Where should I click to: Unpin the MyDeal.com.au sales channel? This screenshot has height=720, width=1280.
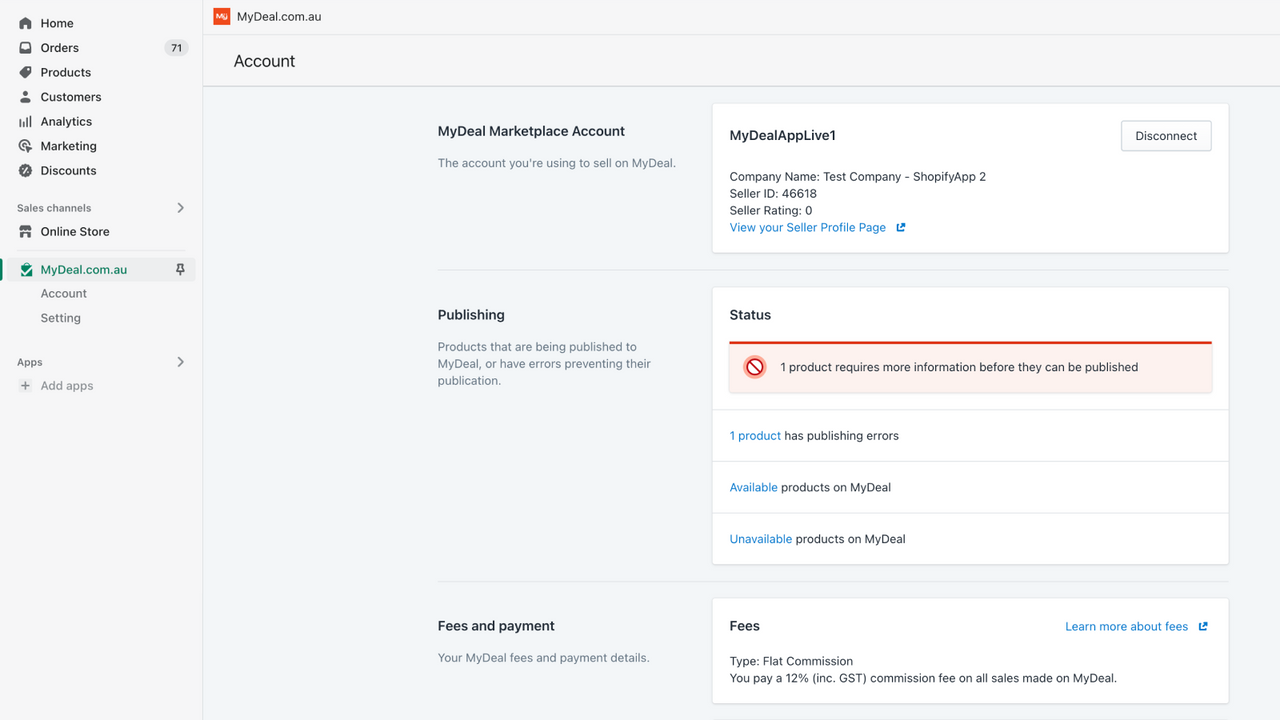(180, 269)
